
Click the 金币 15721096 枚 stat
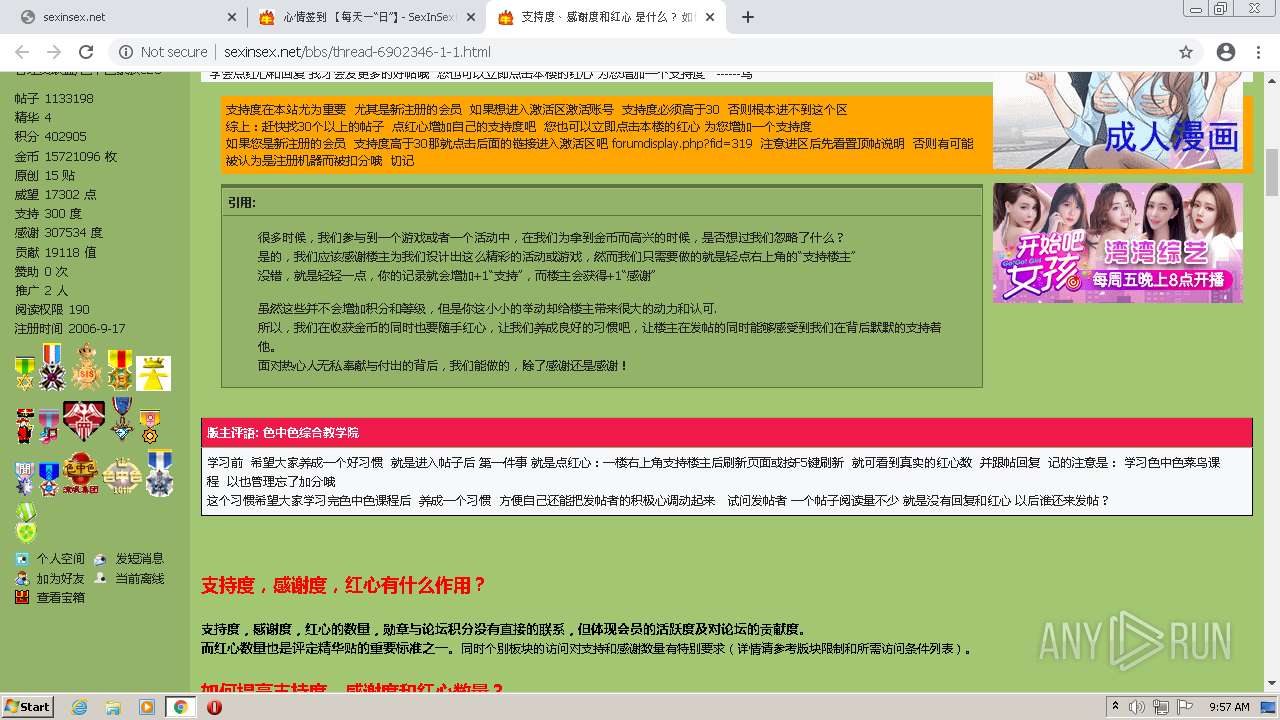[x=66, y=156]
